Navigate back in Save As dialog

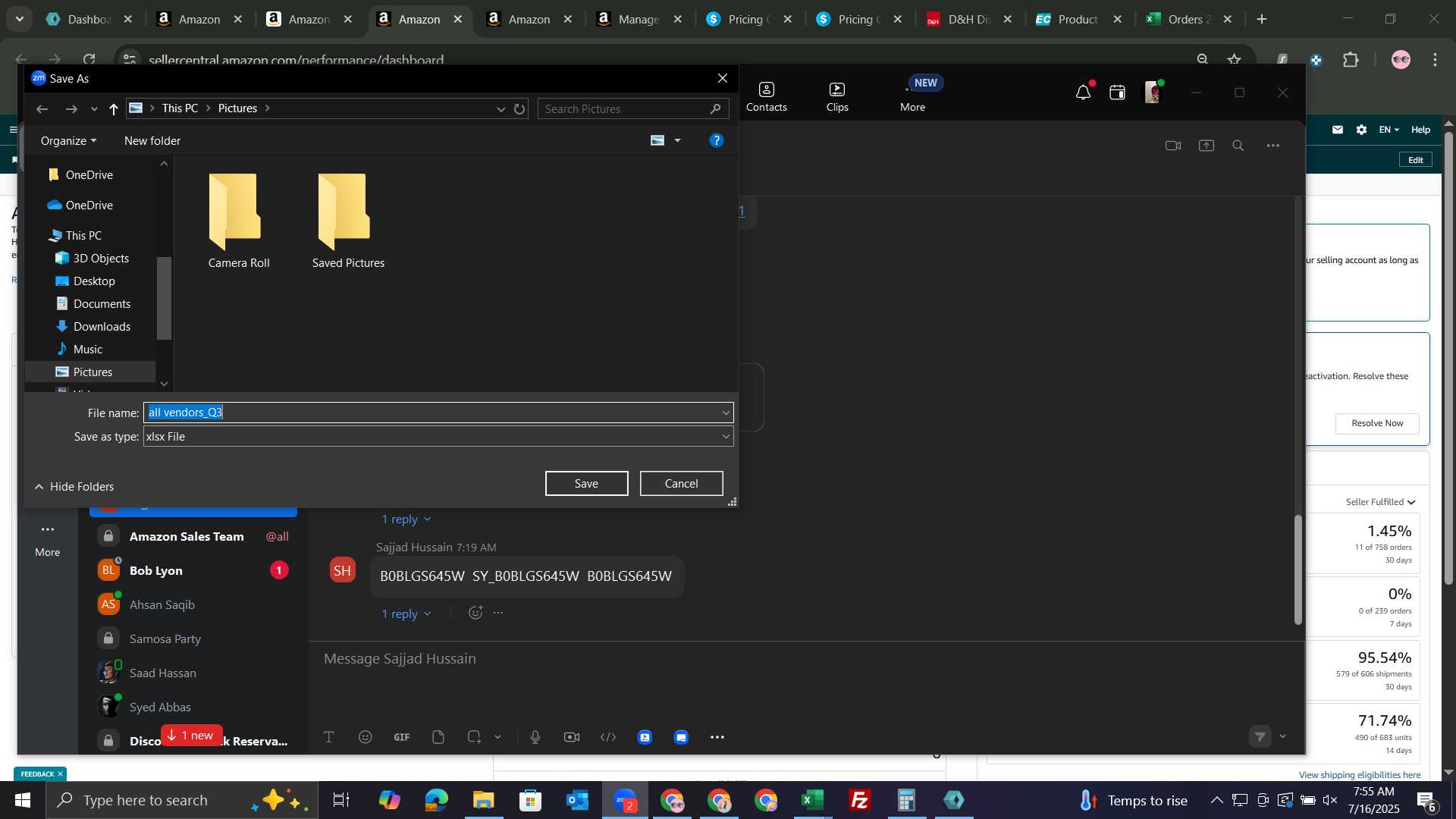[42, 108]
